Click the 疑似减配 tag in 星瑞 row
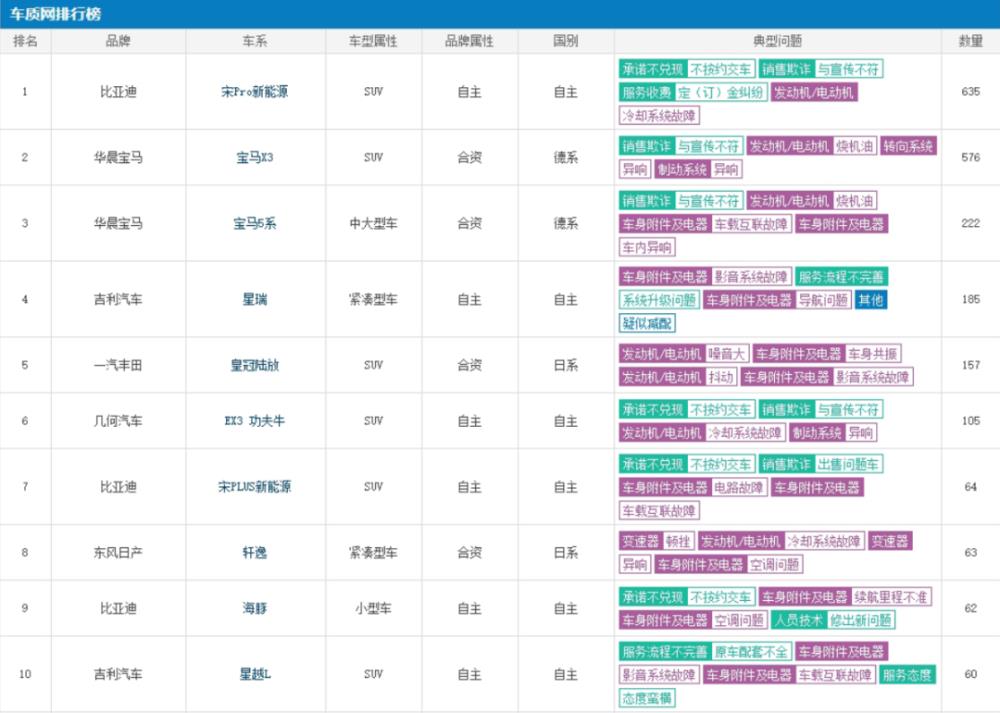 647,323
